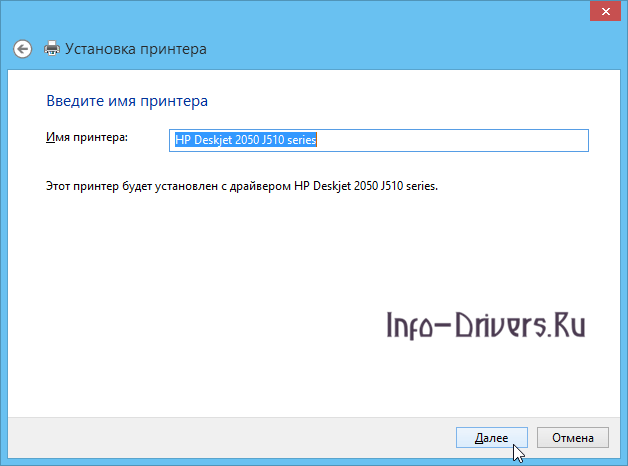Click the driver name in the description line
Viewport: 628px width, 466px height.
point(365,186)
